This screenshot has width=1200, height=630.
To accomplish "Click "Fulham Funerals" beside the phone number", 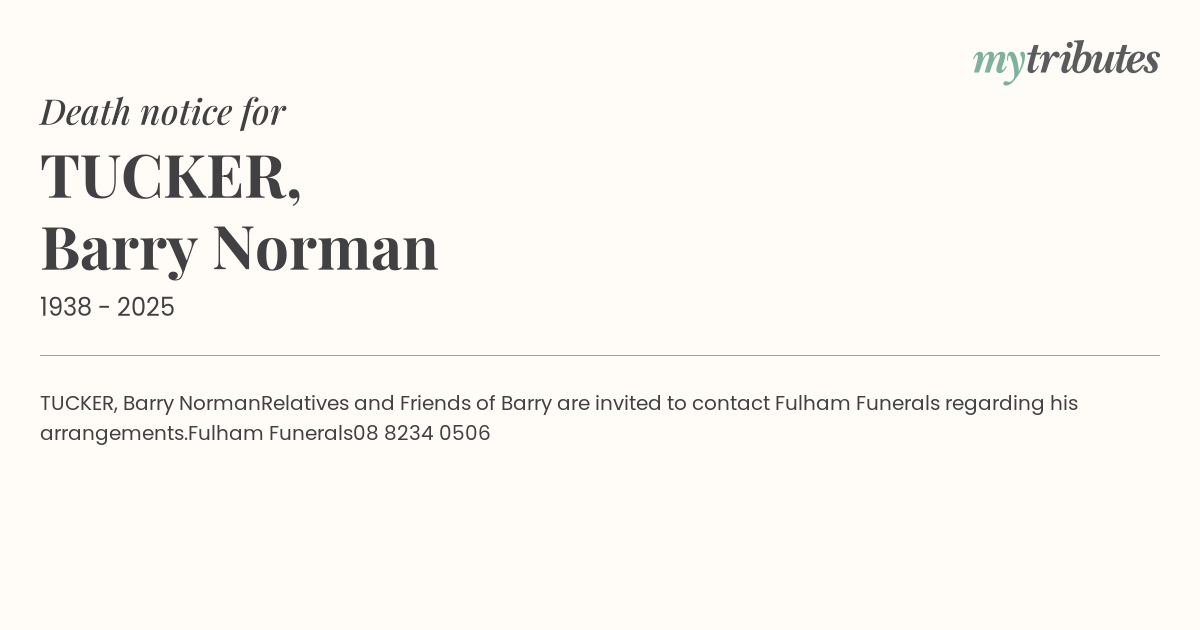I will click(270, 434).
